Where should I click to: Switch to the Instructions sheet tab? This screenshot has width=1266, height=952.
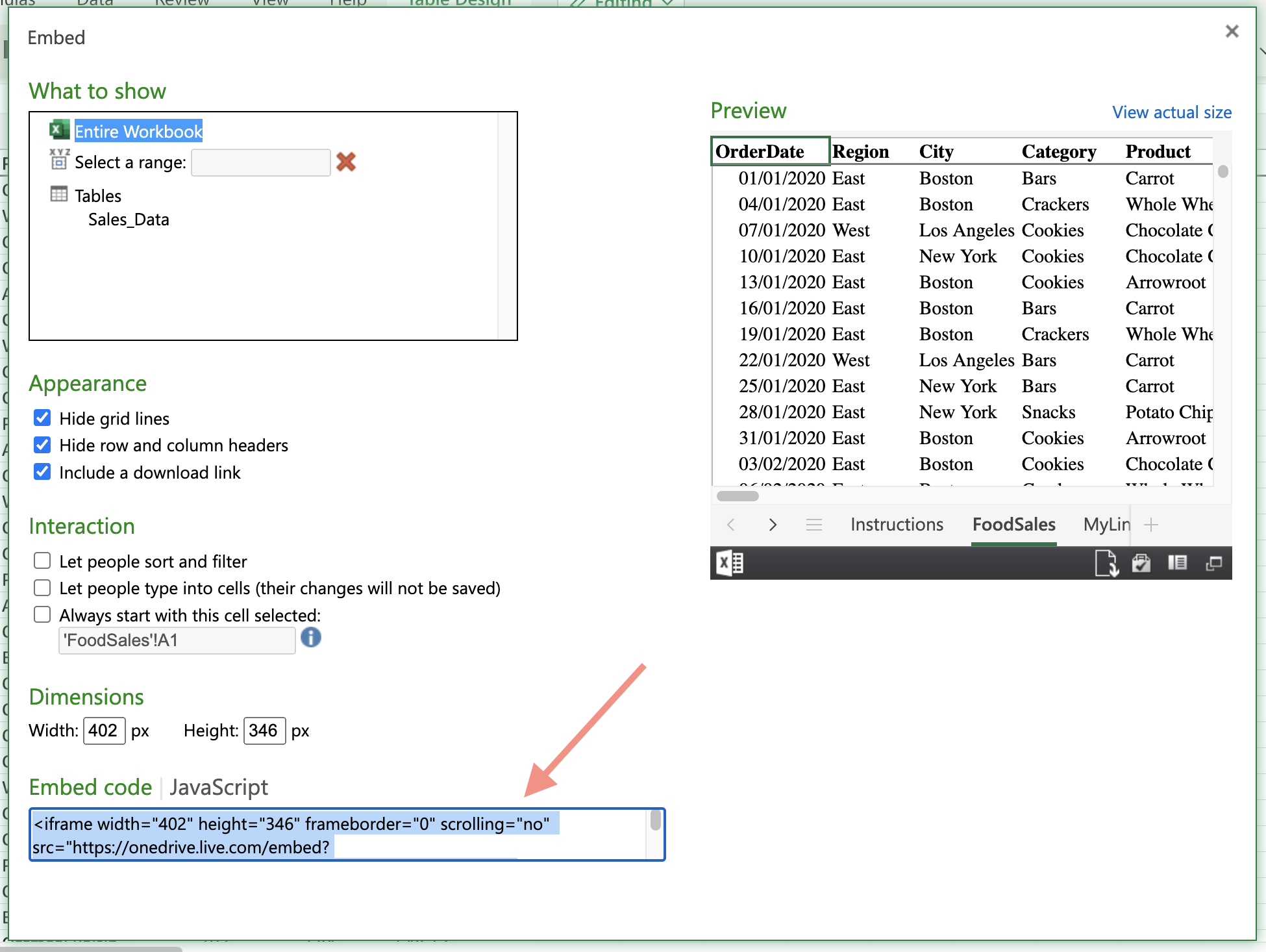(x=897, y=525)
